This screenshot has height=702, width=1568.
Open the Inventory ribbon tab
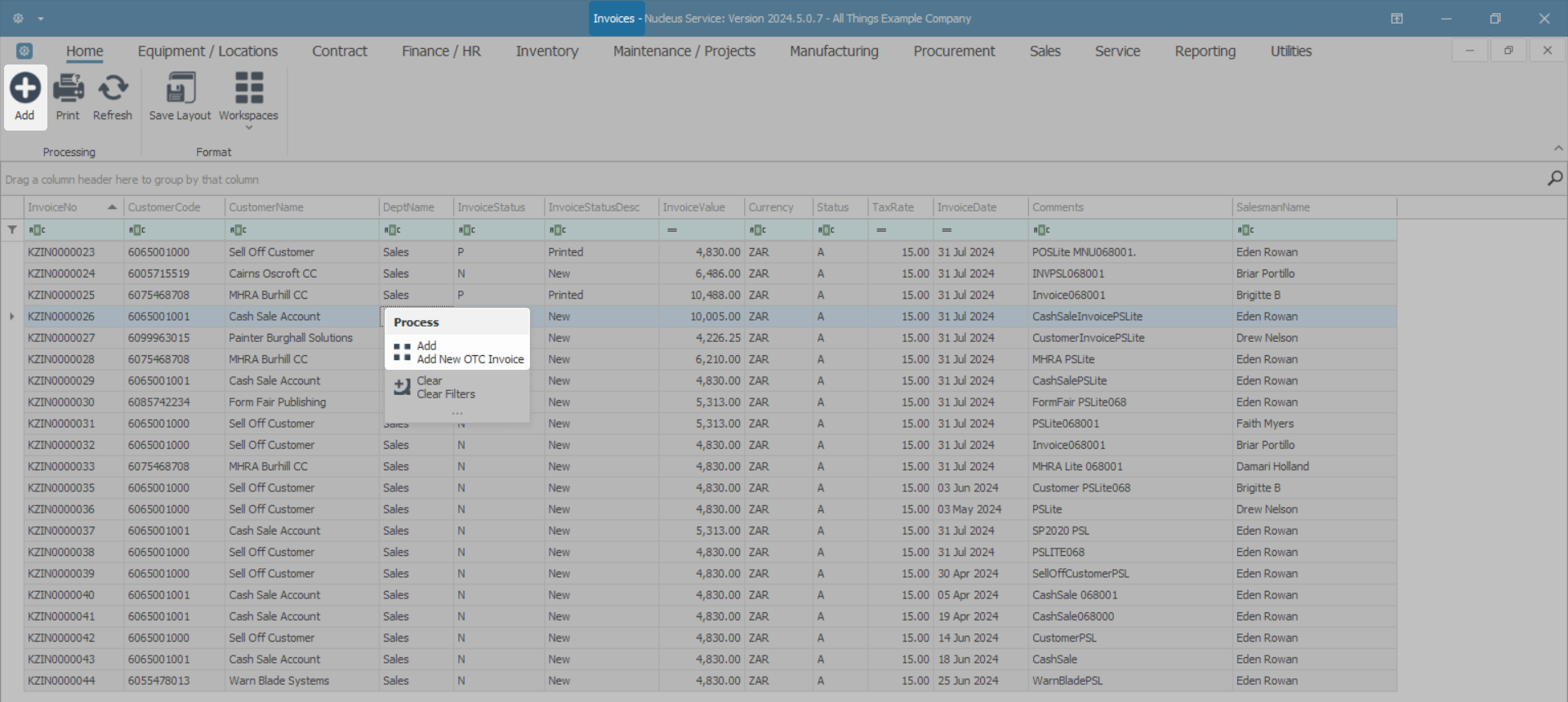coord(546,51)
